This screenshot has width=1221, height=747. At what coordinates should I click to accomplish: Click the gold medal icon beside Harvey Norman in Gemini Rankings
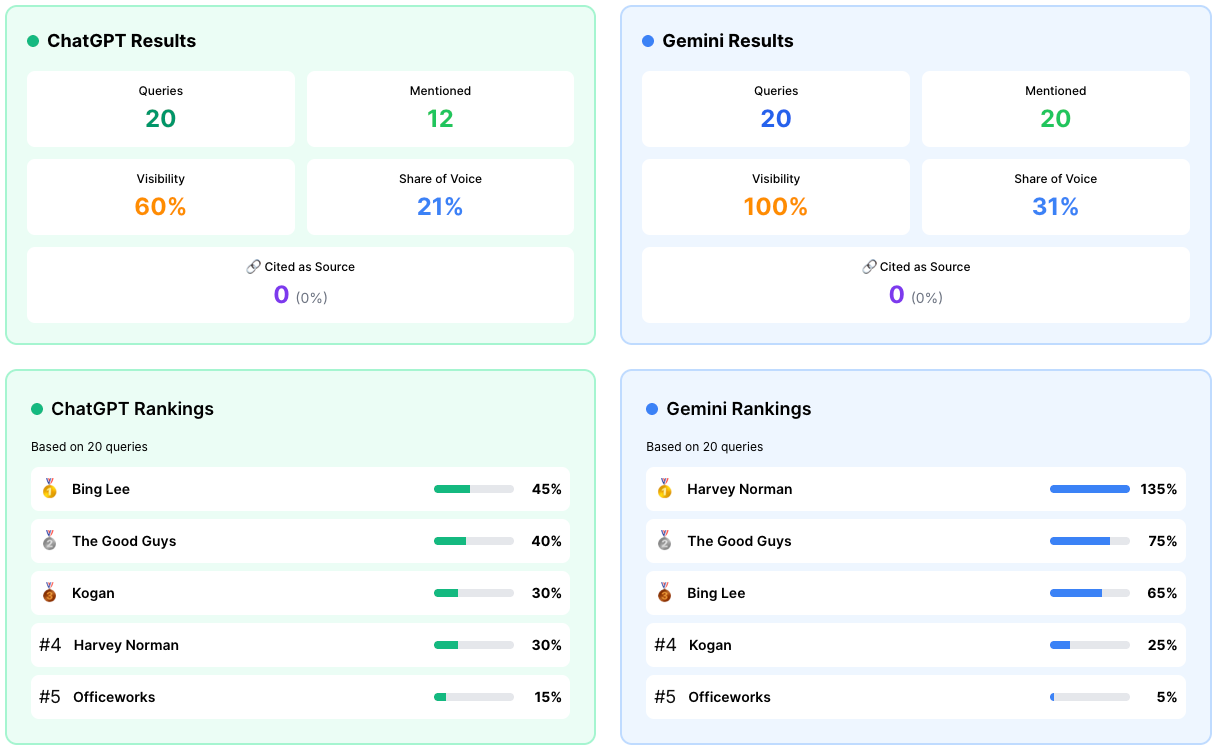tap(665, 489)
